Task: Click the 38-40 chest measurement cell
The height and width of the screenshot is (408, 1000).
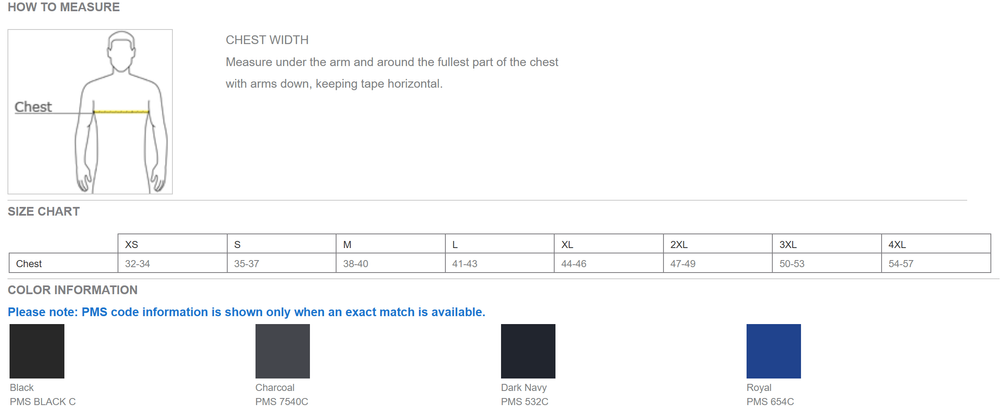Action: coord(356,264)
